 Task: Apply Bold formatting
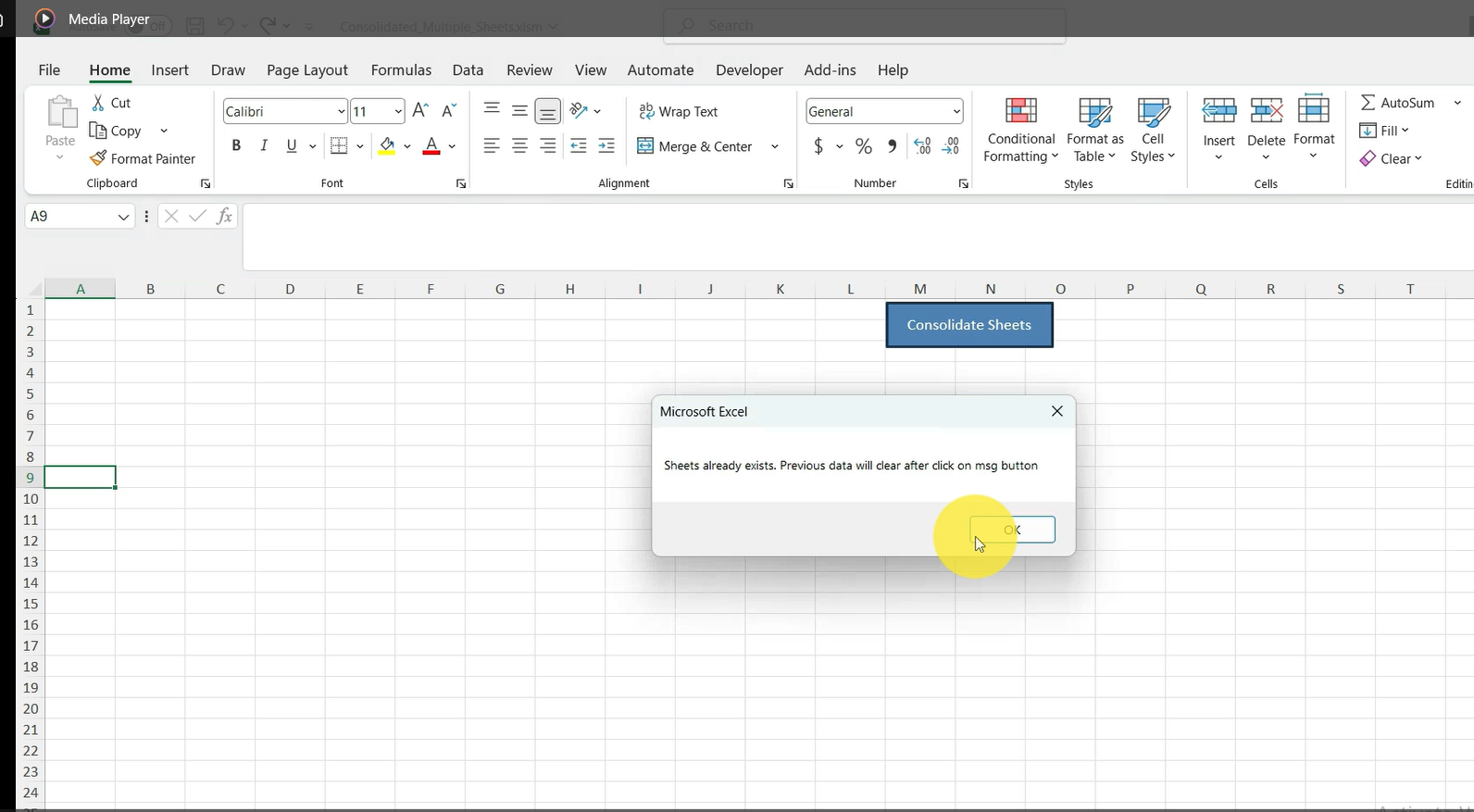236,145
